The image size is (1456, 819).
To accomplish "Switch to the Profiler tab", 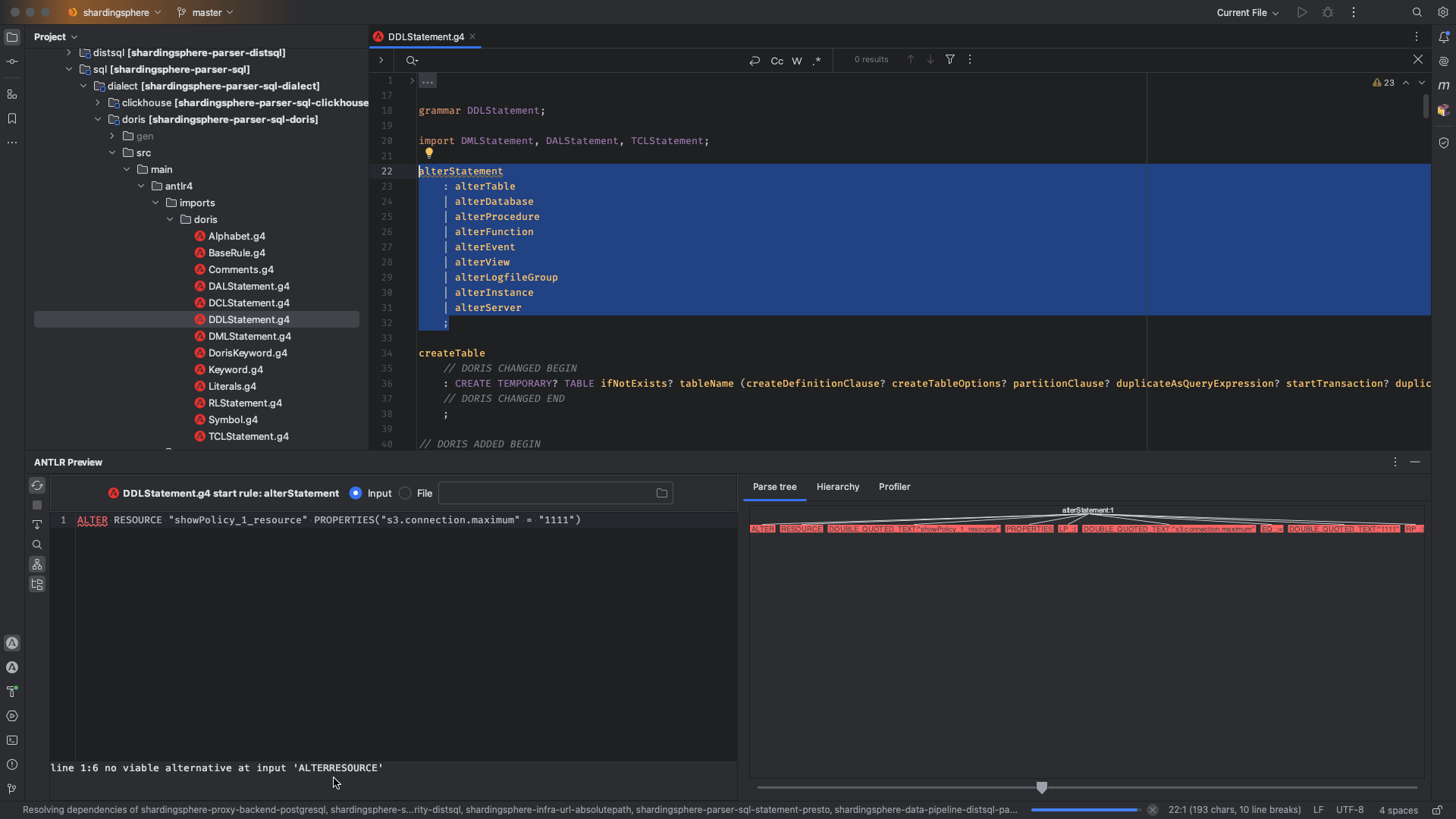I will [x=894, y=487].
